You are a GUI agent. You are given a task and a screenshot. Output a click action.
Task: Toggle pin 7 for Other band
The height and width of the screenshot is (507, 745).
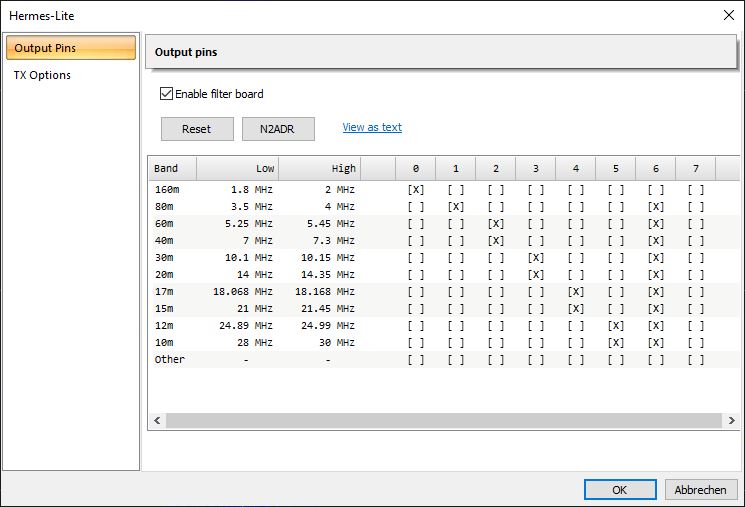[x=696, y=359]
